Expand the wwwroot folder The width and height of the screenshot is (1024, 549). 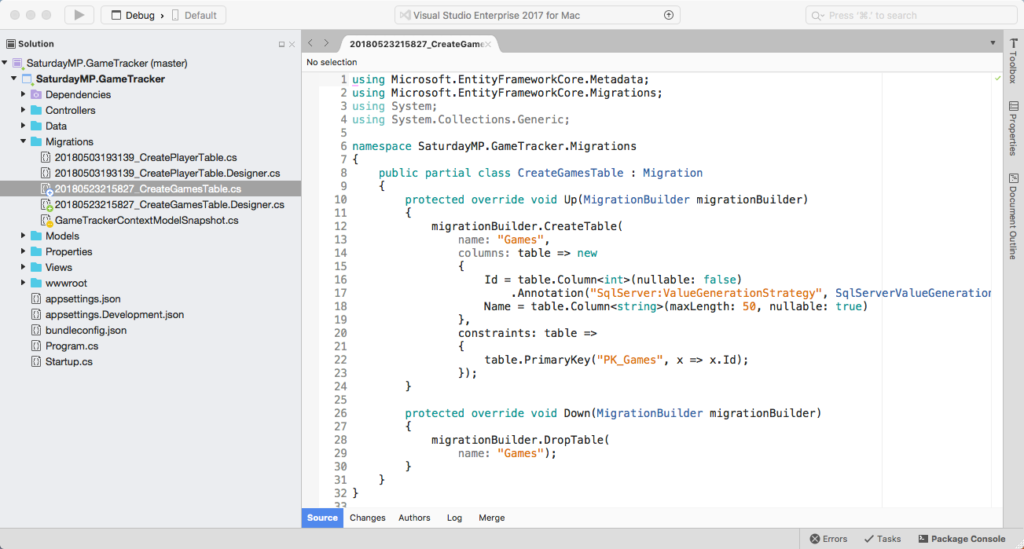[23, 283]
